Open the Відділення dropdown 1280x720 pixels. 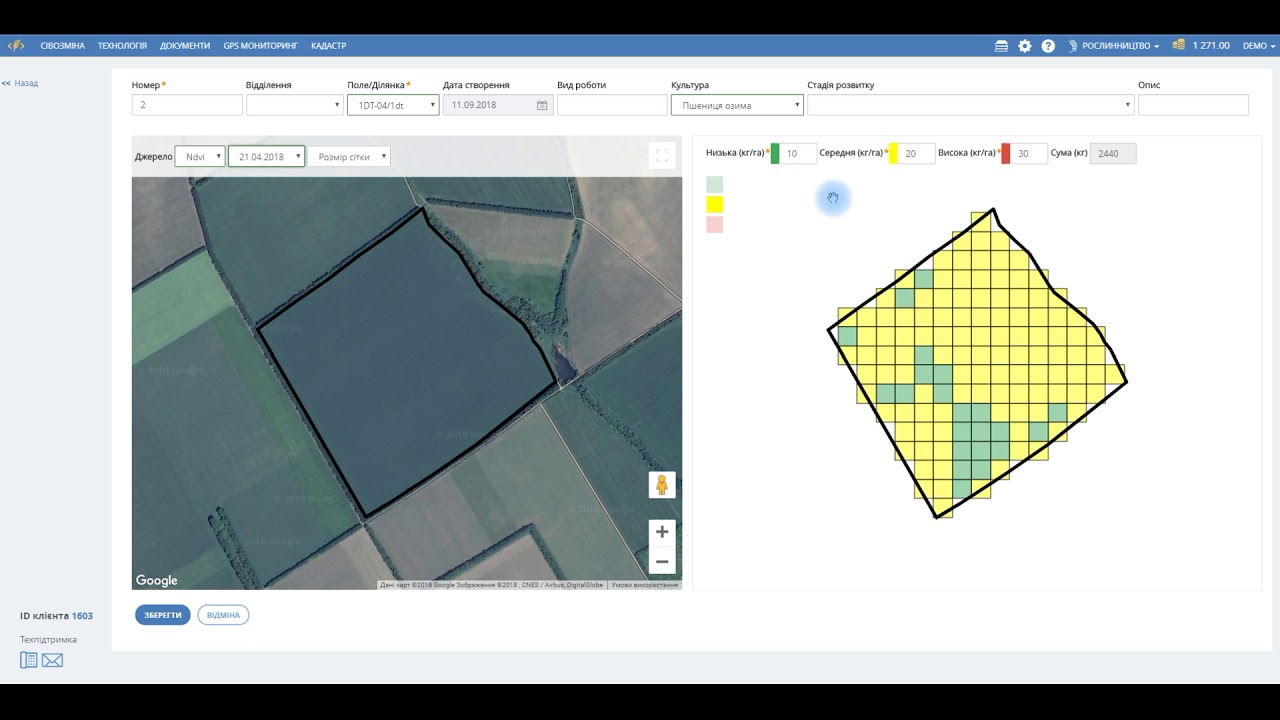click(294, 105)
